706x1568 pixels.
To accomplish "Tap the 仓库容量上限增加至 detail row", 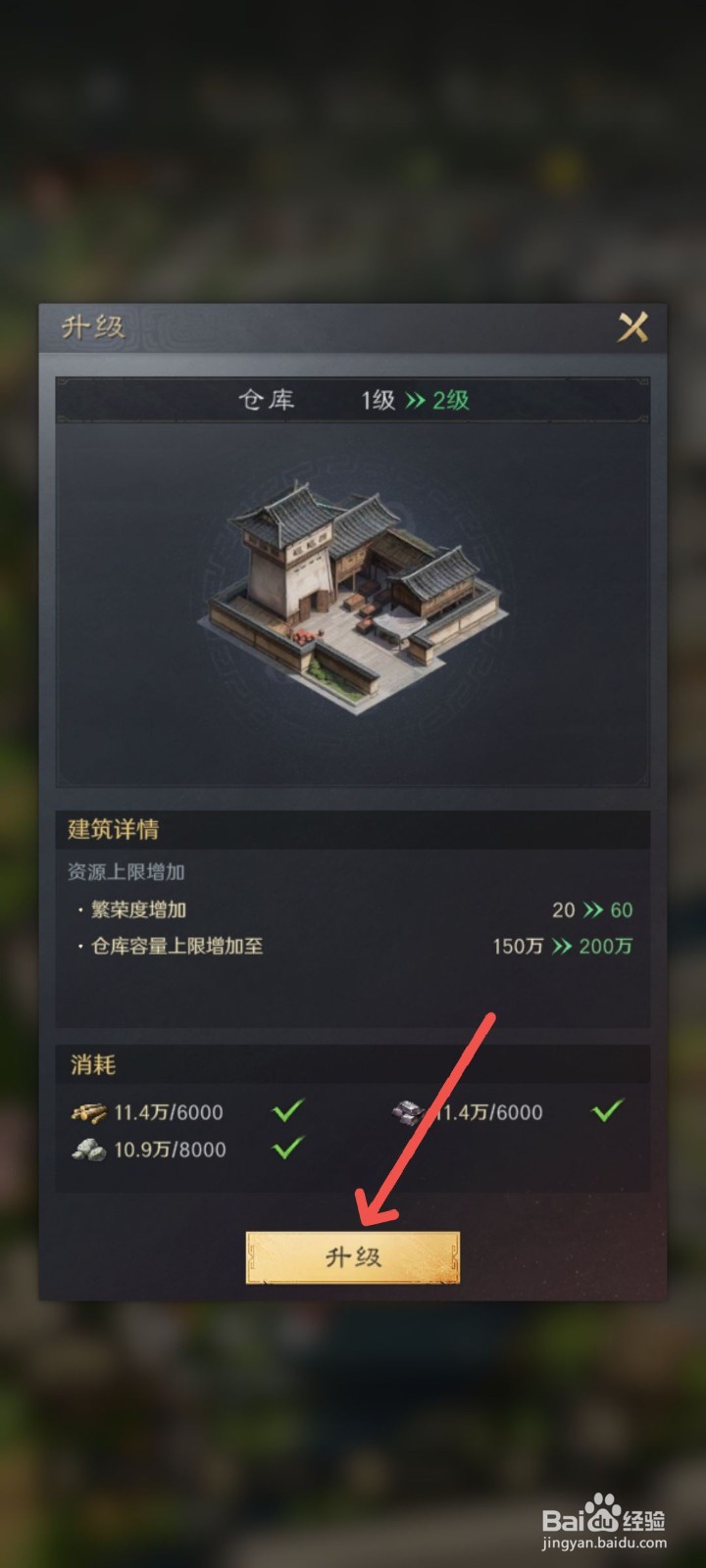I will [x=353, y=947].
